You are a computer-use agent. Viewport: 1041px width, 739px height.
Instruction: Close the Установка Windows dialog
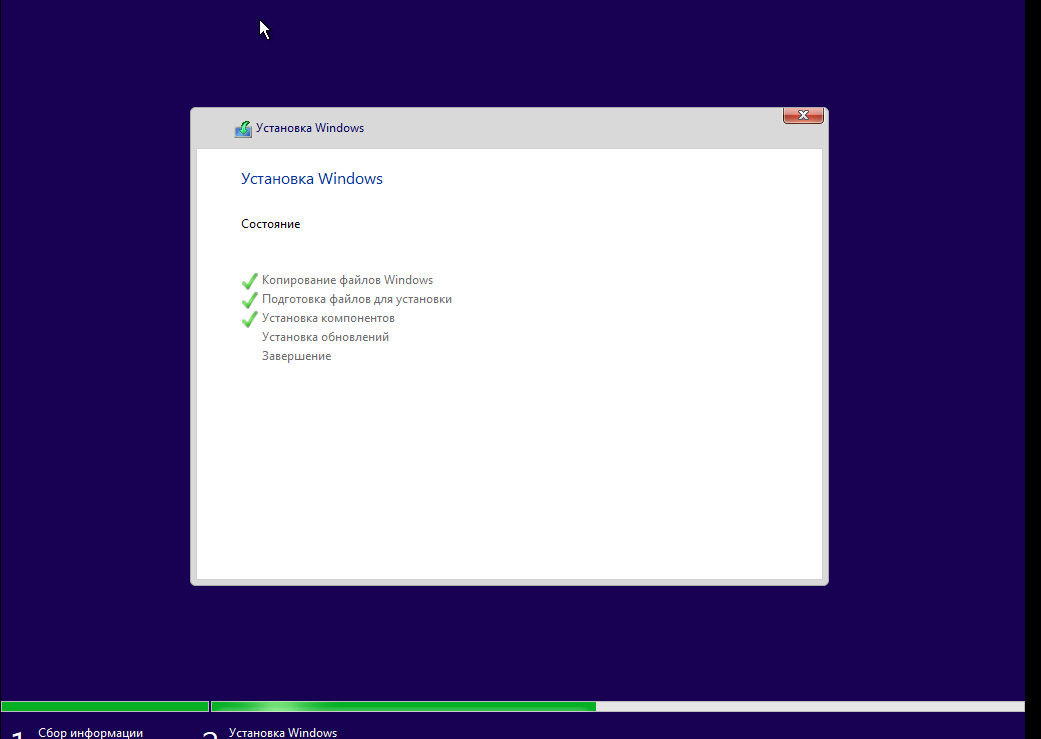[803, 116]
